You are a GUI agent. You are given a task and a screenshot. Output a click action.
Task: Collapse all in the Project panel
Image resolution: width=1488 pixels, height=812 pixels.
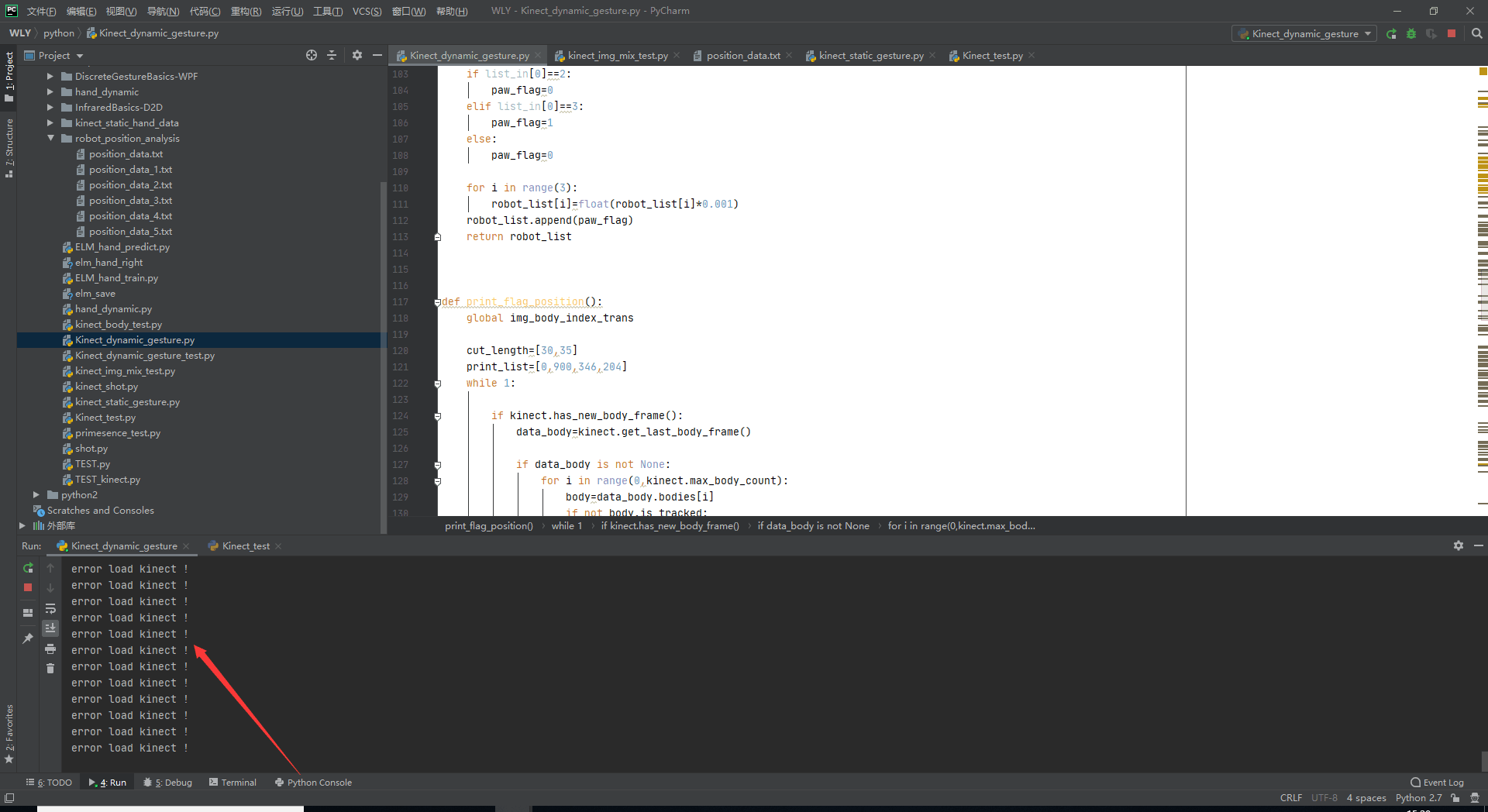332,55
